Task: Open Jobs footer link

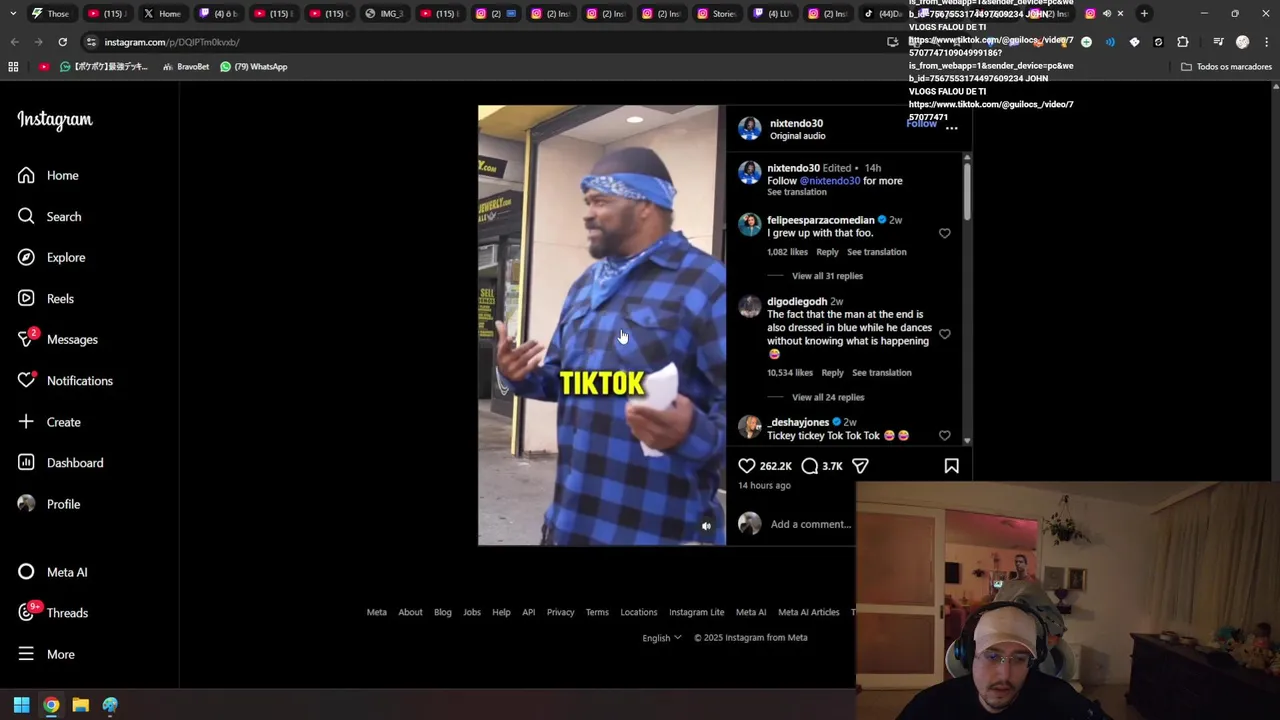Action: coord(472,612)
